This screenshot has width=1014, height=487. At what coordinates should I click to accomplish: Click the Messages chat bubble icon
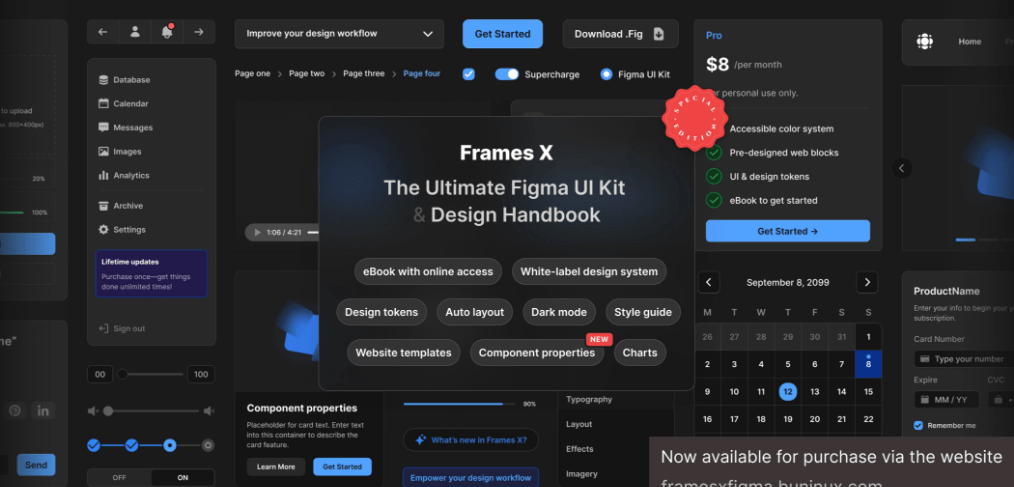click(x=103, y=127)
